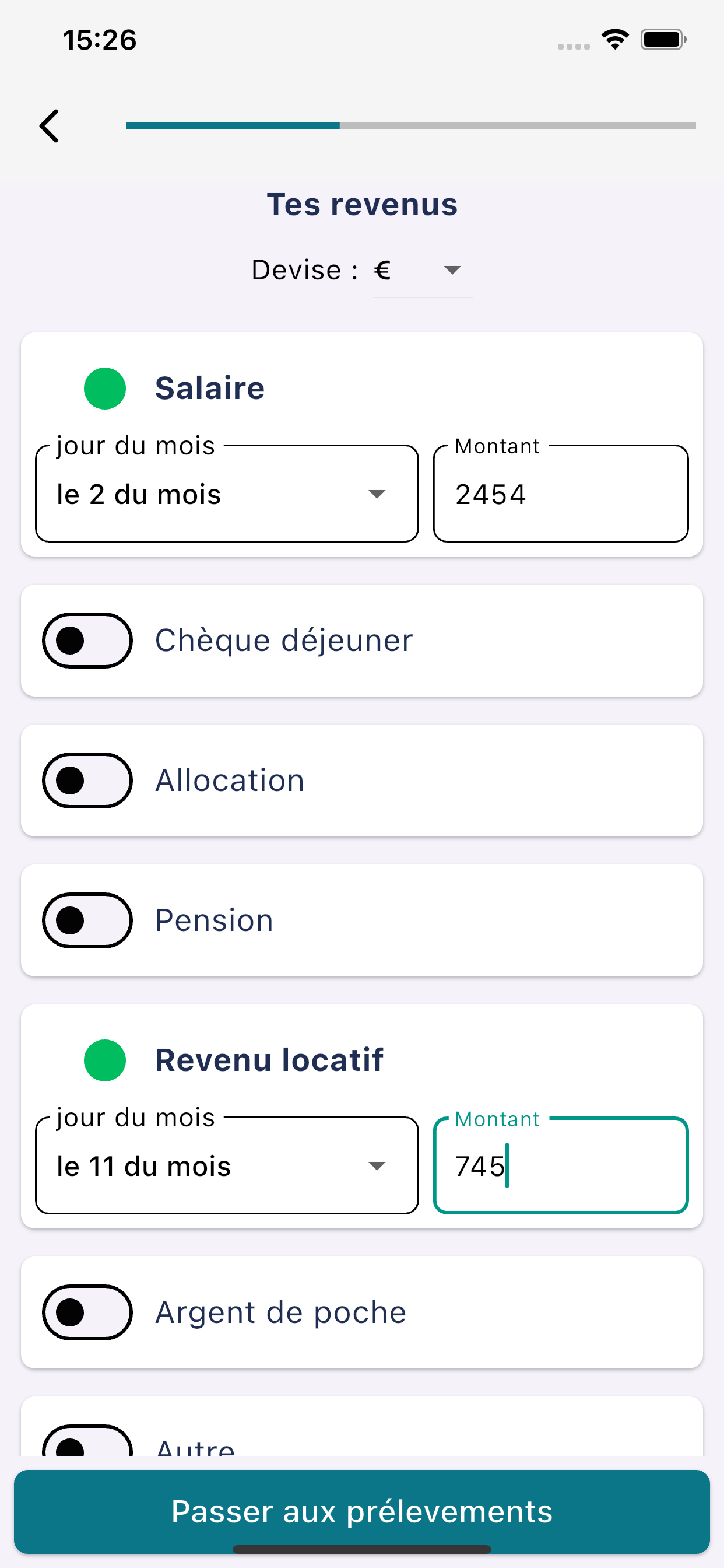The image size is (724, 1568).
Task: Tap the Salaire card title
Action: [210, 388]
